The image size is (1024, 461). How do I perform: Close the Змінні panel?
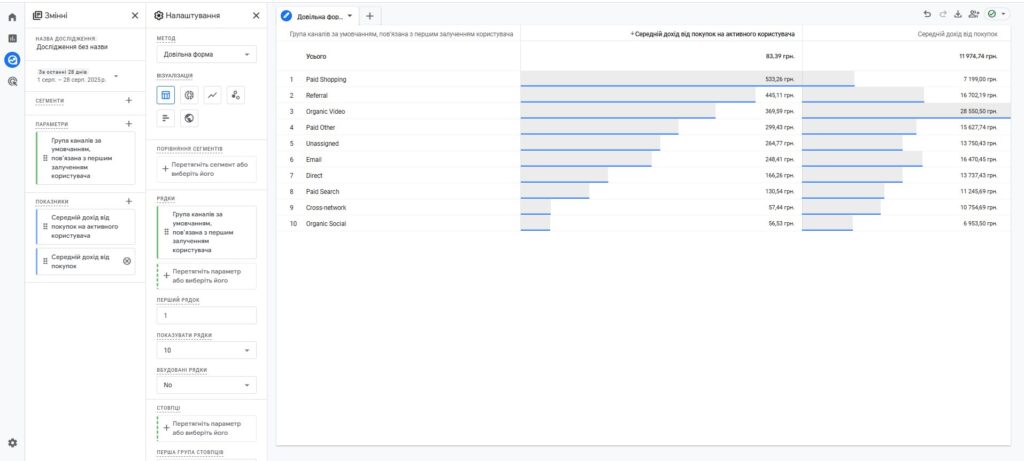coord(135,16)
